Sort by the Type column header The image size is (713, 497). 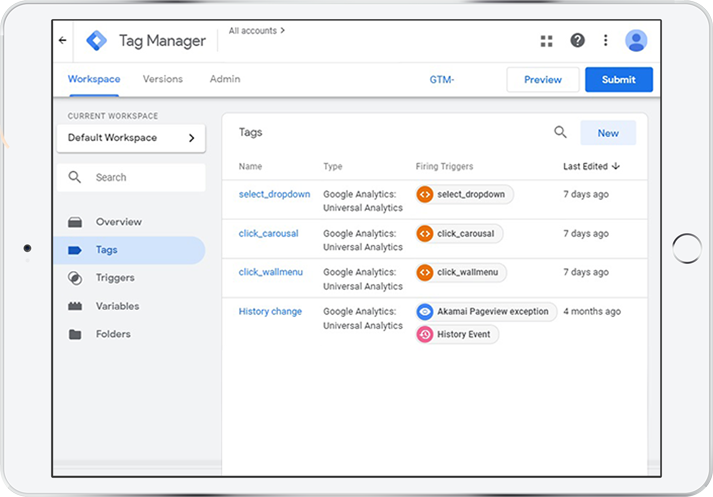click(x=333, y=166)
